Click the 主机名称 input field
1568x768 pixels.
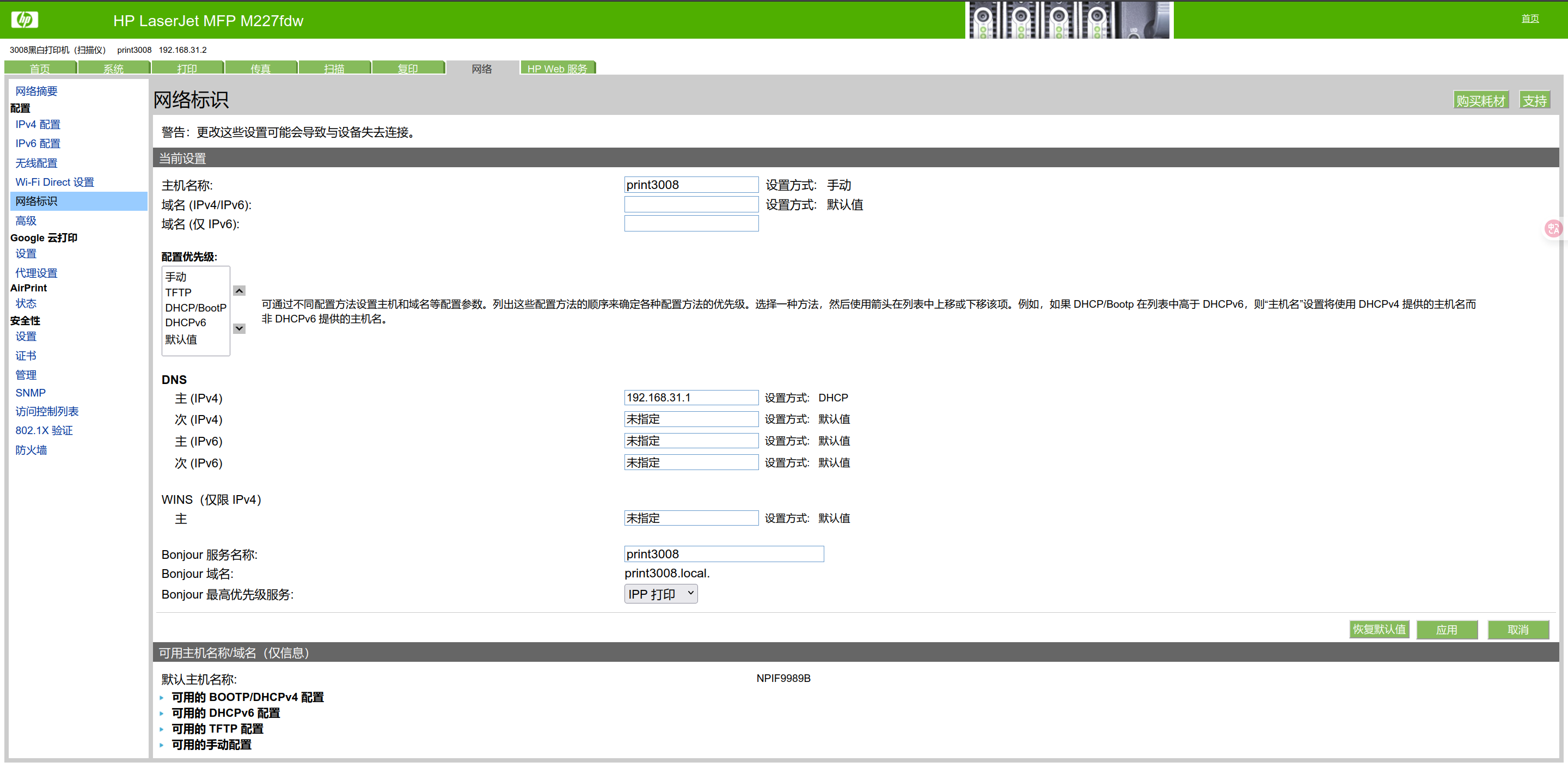691,185
